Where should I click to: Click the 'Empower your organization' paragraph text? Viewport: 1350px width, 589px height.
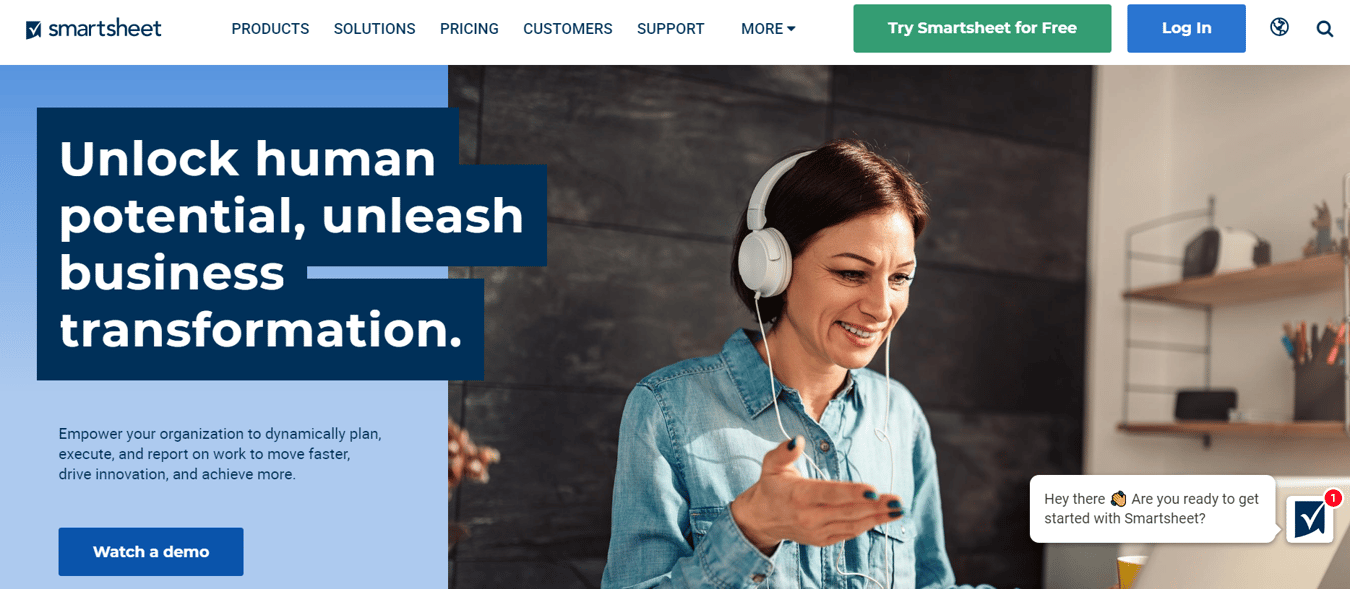[x=220, y=454]
